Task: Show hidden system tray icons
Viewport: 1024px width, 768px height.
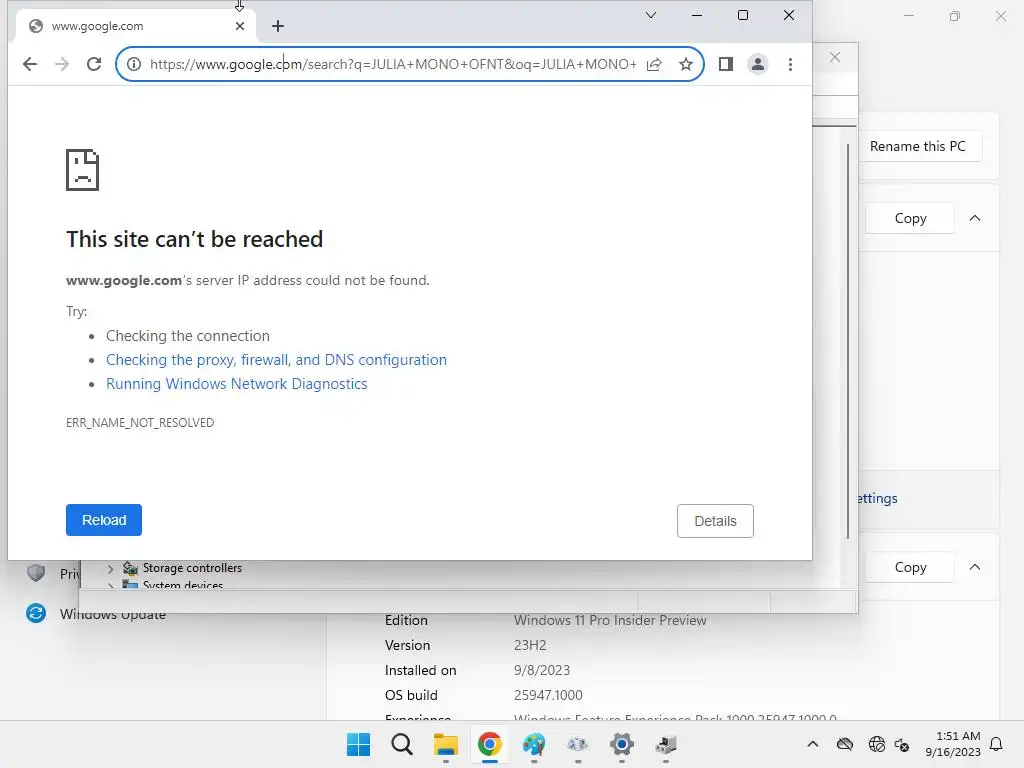Action: point(812,744)
